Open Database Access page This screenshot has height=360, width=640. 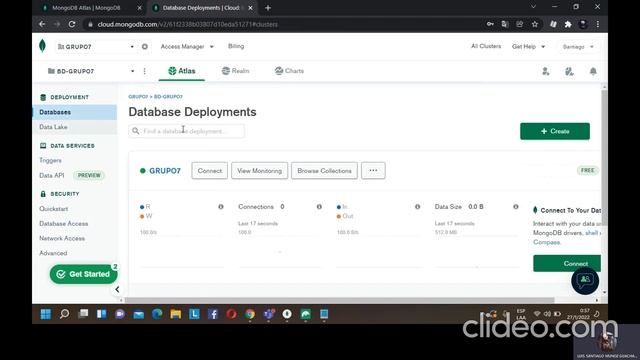(64, 224)
